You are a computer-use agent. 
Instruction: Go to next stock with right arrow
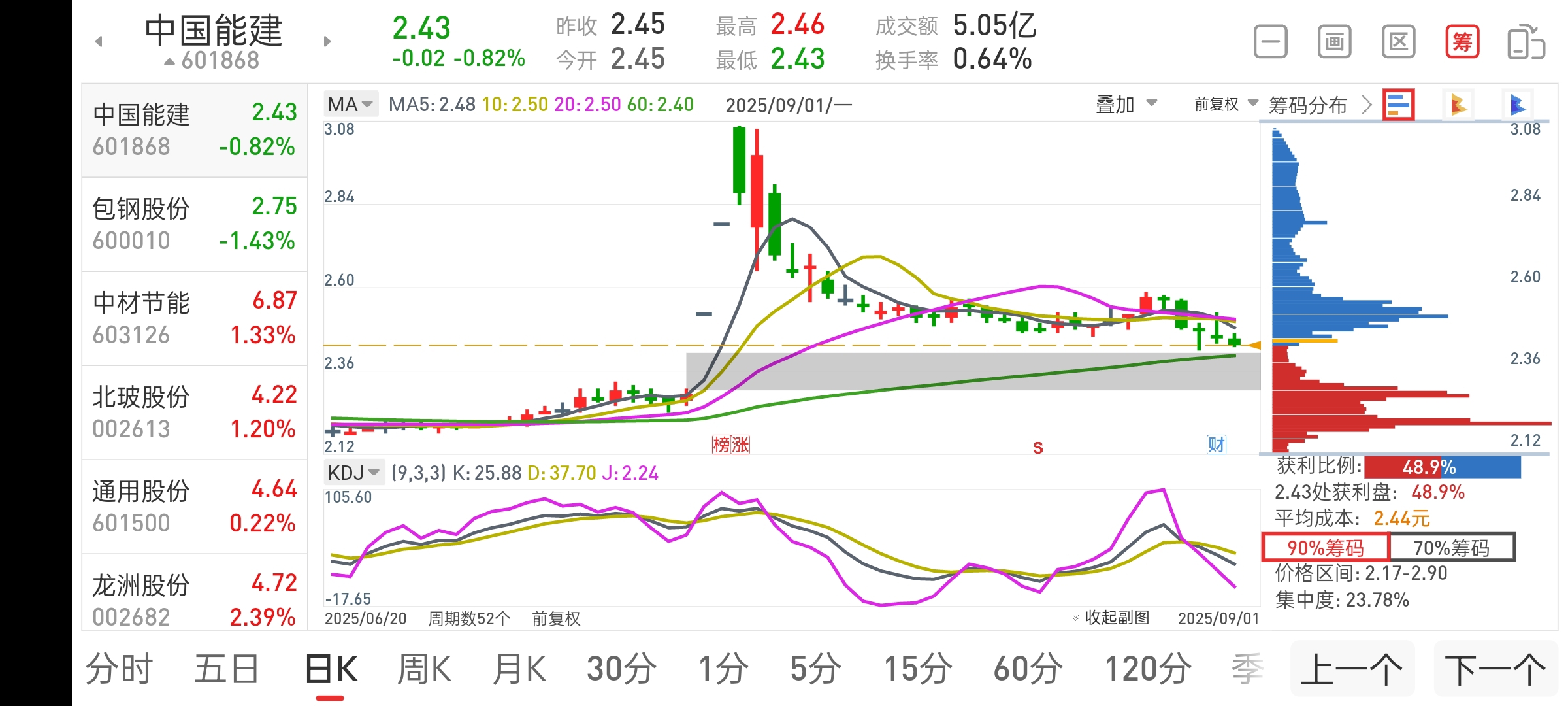point(327,42)
